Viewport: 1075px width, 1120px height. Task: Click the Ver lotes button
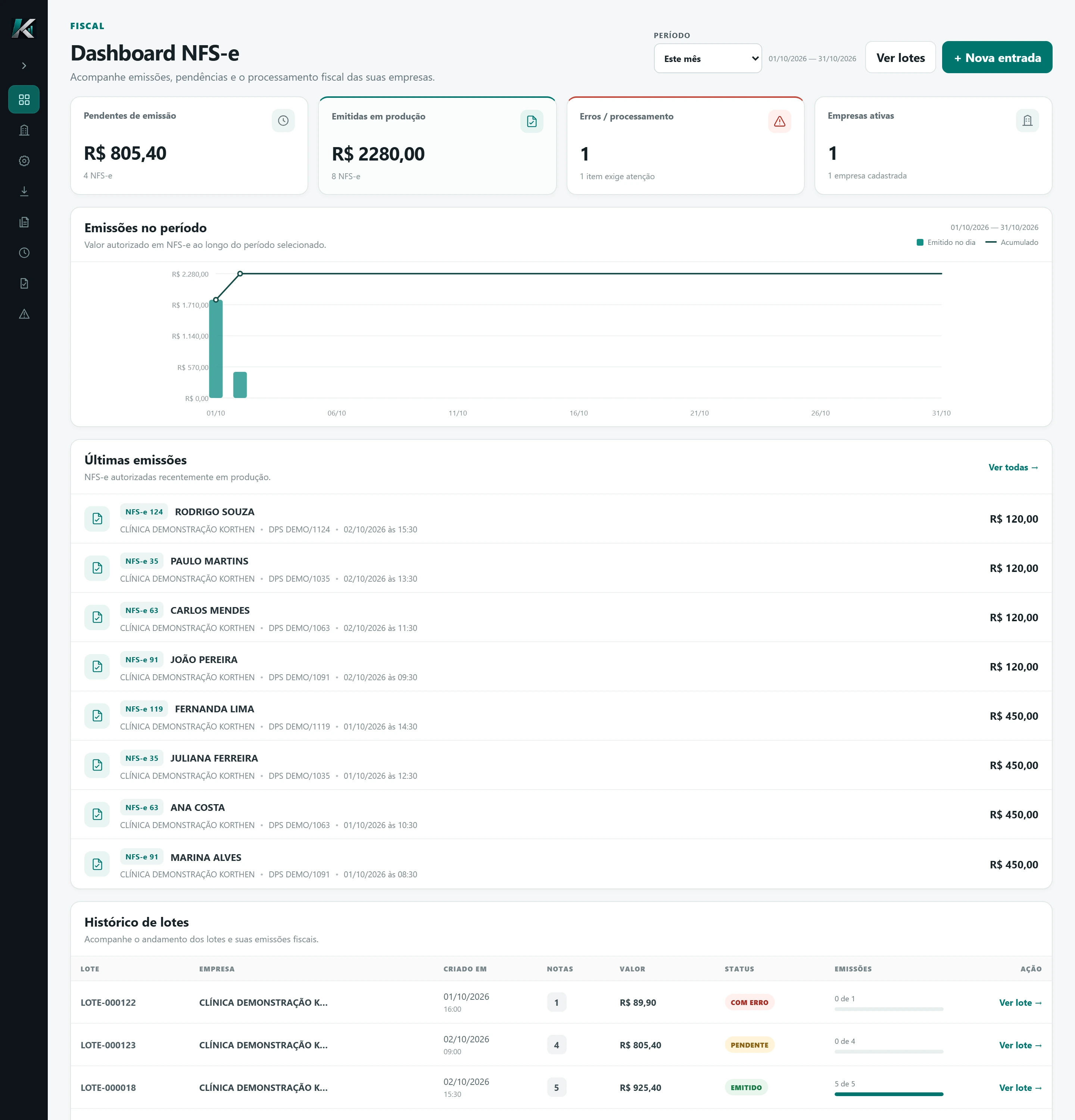coord(900,57)
